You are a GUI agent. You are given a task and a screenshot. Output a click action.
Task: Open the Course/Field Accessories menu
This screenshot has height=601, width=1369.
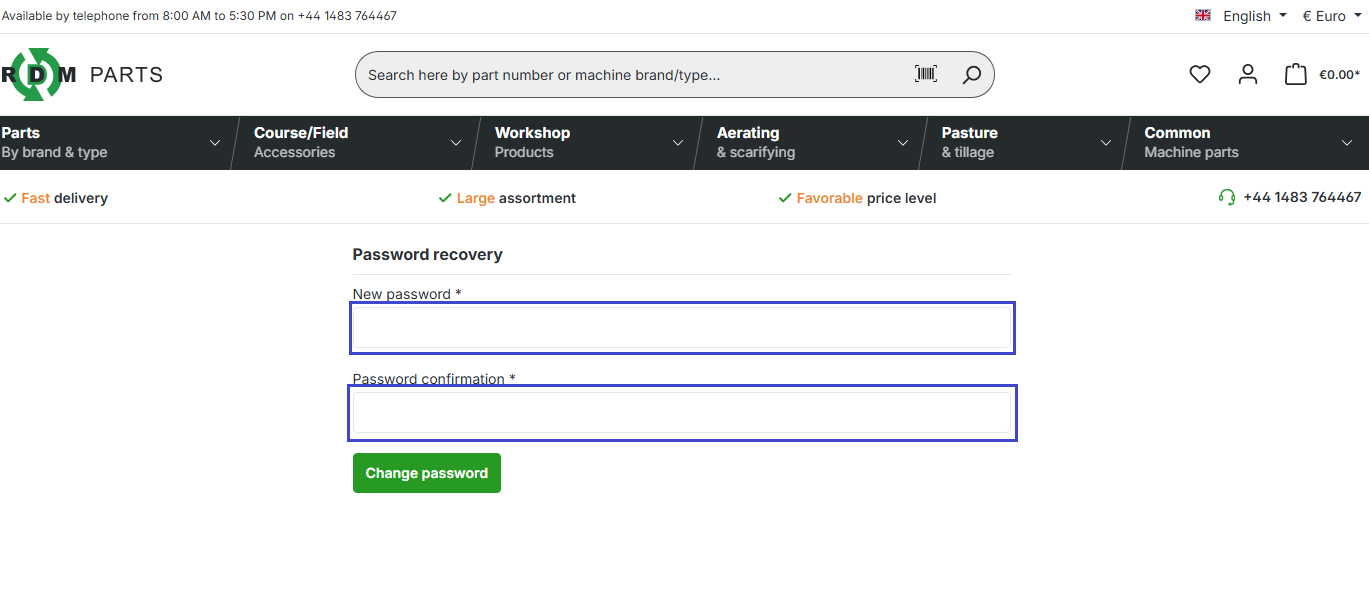click(x=355, y=143)
